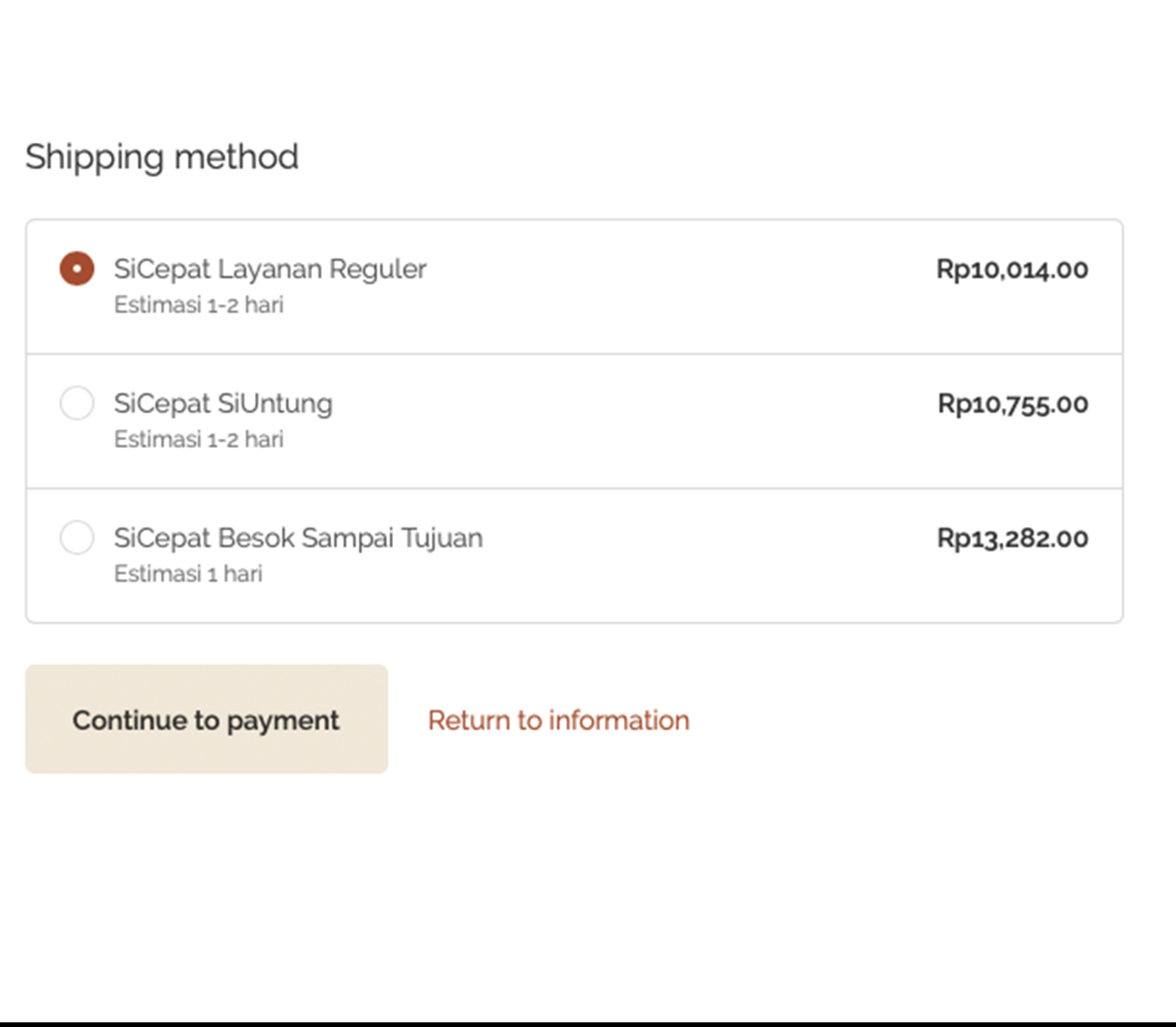This screenshot has width=1176, height=1027.
Task: Click the SiCepat Besok Sampai Tujuan label
Action: pos(298,538)
